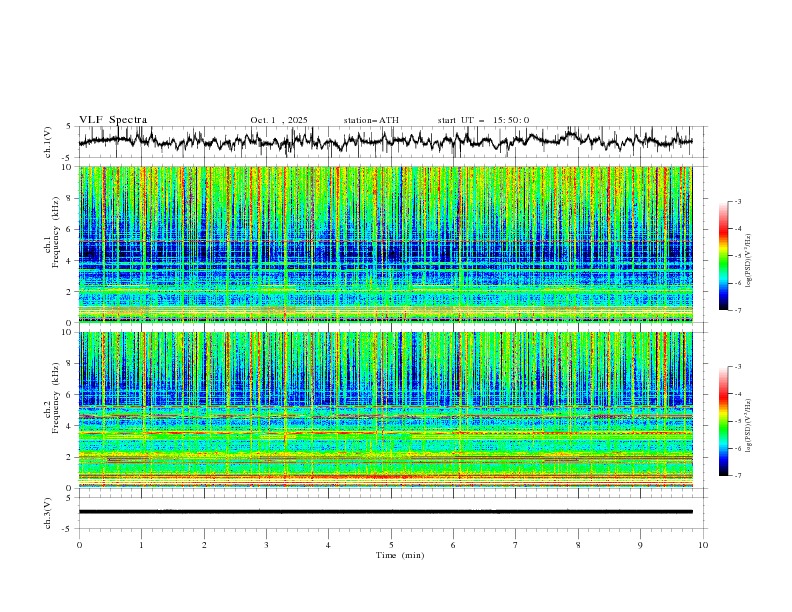
Task: Click the ch.2 PSD color scale bar
Action: click(723, 421)
